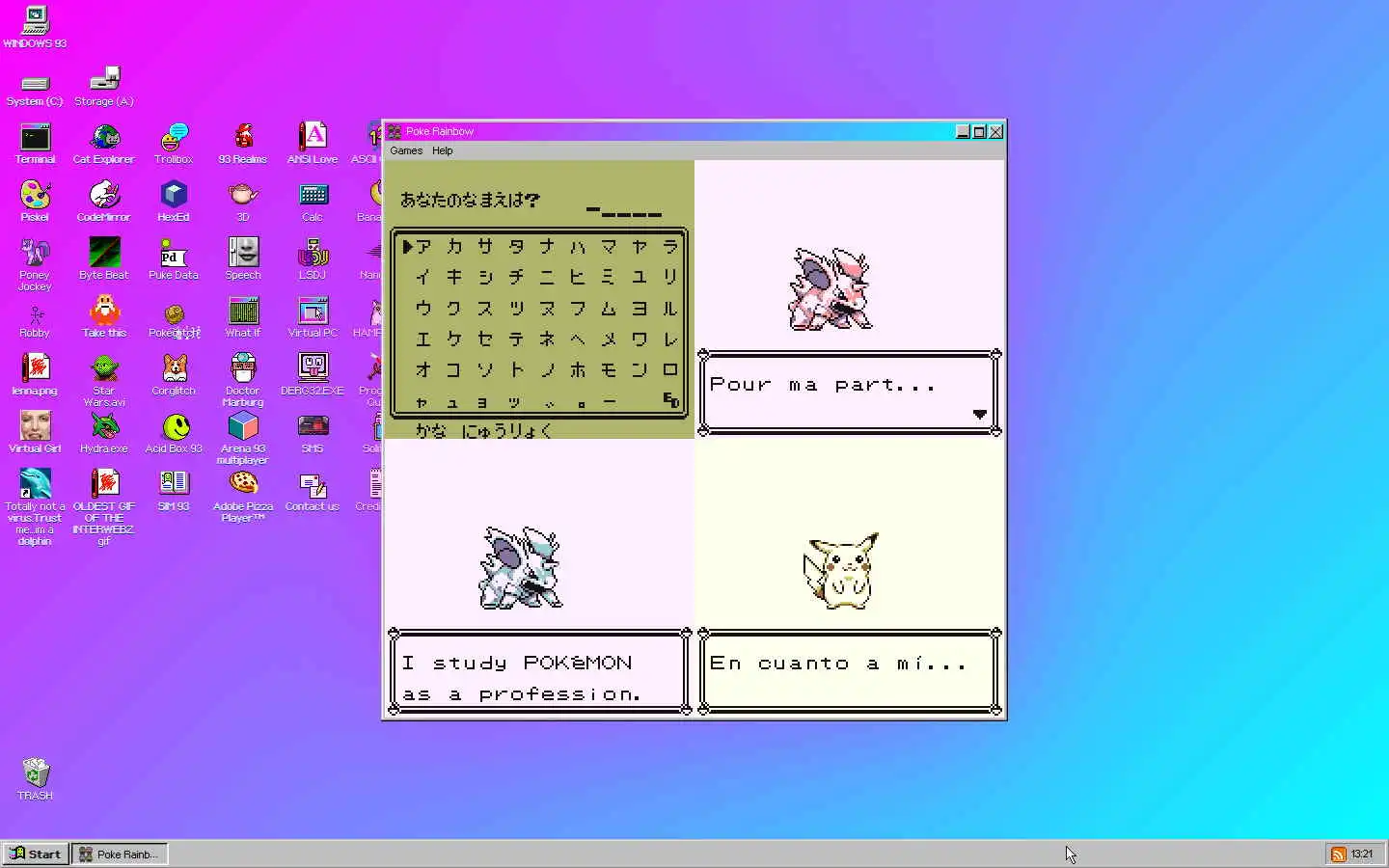Launch the Robby icon
Screen dimensions: 1389x868
point(35,321)
